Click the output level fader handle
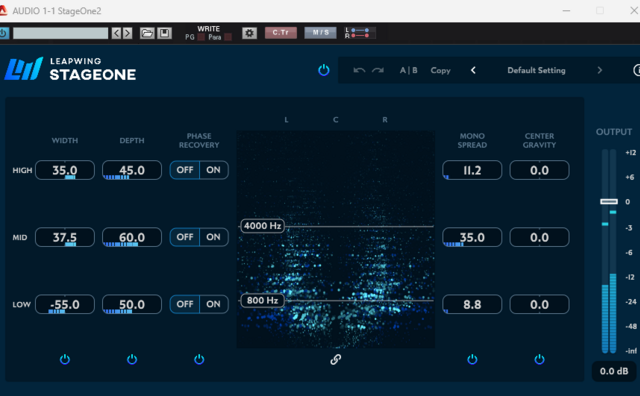The image size is (640, 396). click(x=609, y=201)
